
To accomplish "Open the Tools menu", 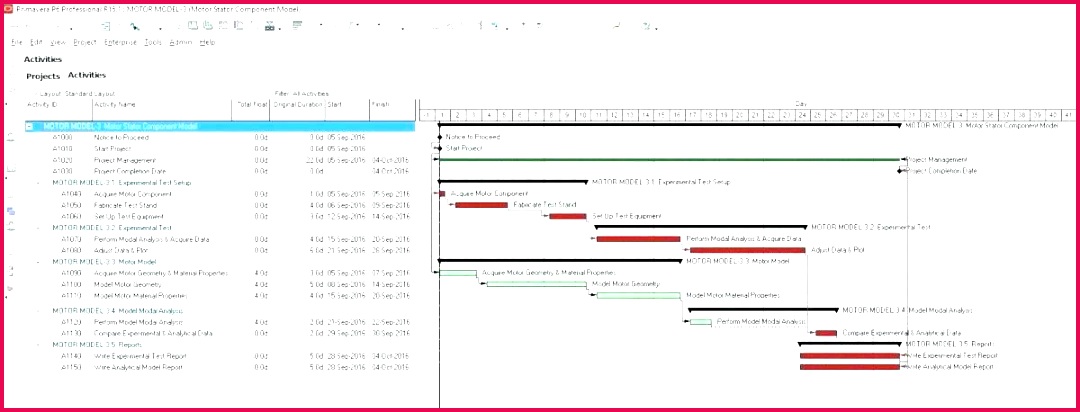I will [153, 42].
